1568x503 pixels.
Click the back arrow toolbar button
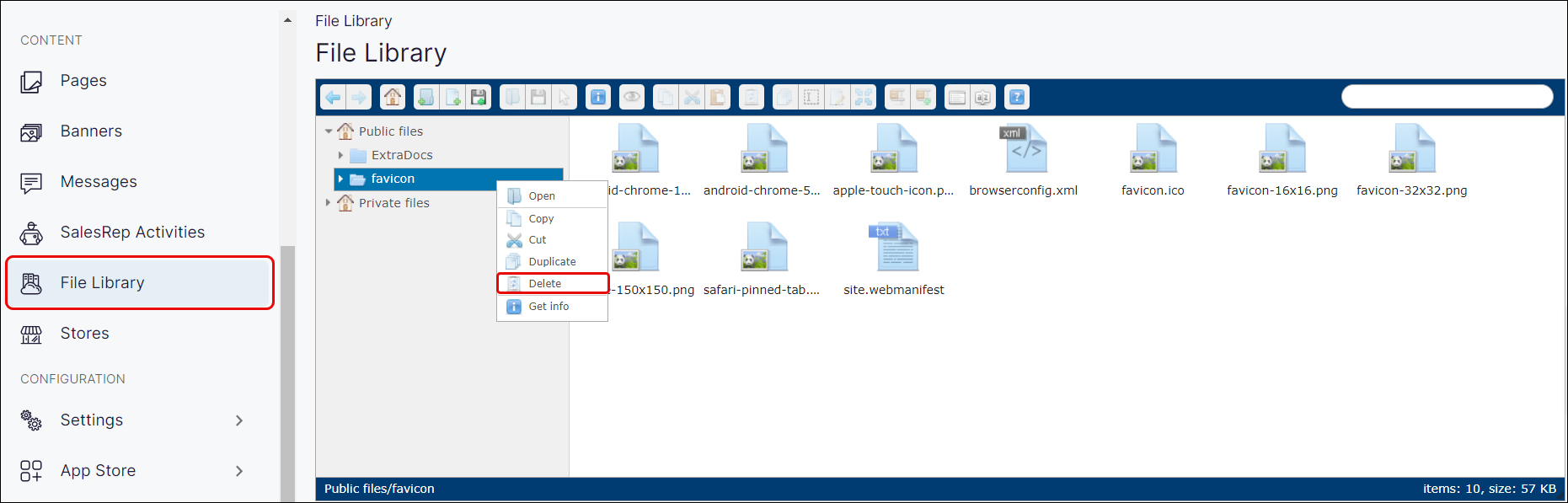click(x=333, y=98)
